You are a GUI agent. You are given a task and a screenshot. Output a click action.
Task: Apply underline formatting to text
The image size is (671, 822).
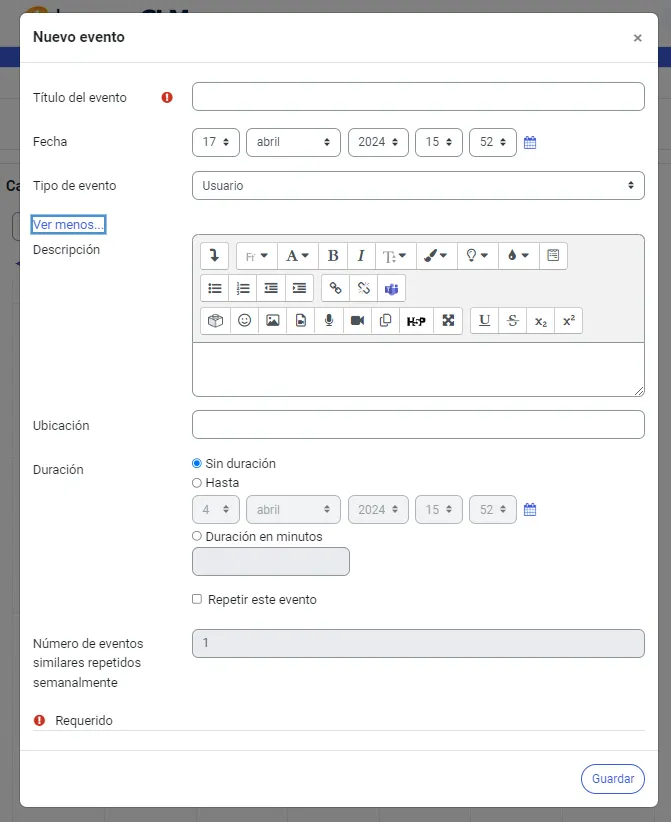484,320
